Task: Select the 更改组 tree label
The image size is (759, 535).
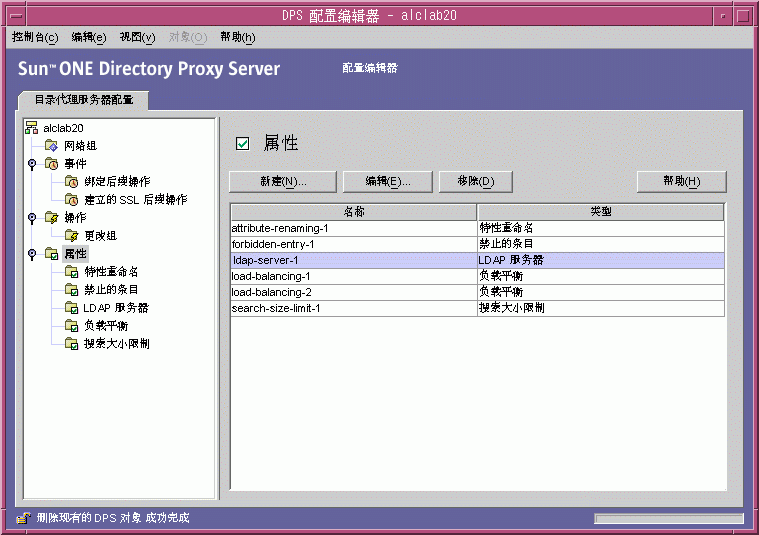Action: click(101, 236)
